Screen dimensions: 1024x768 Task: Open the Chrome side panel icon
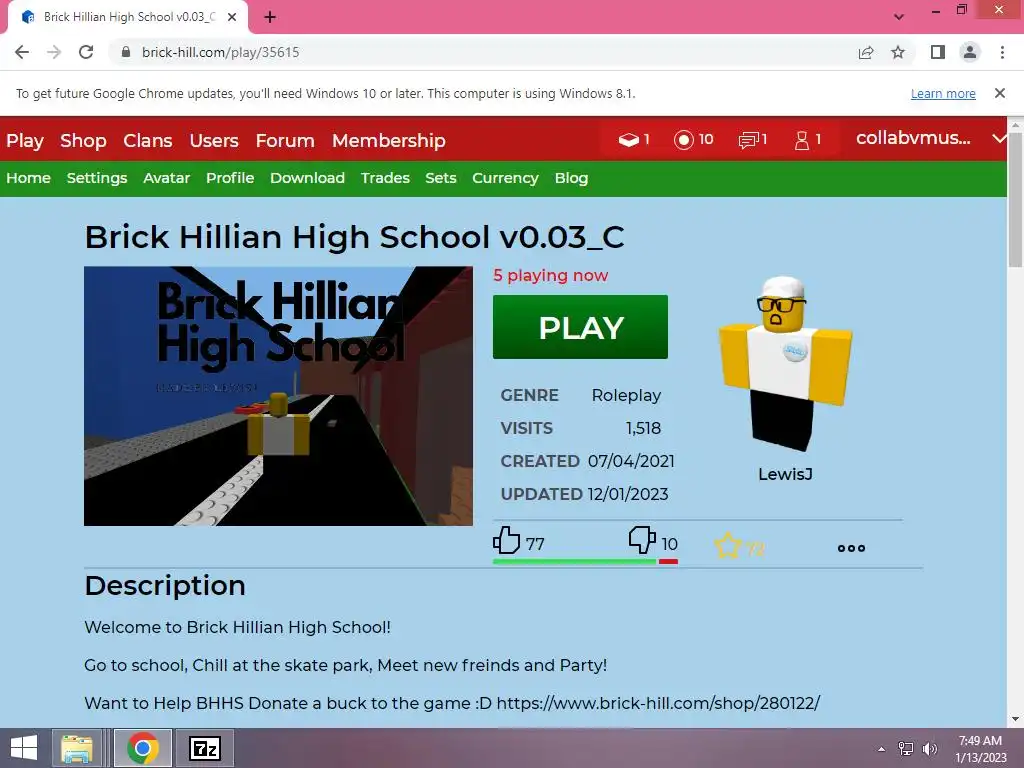(x=938, y=52)
